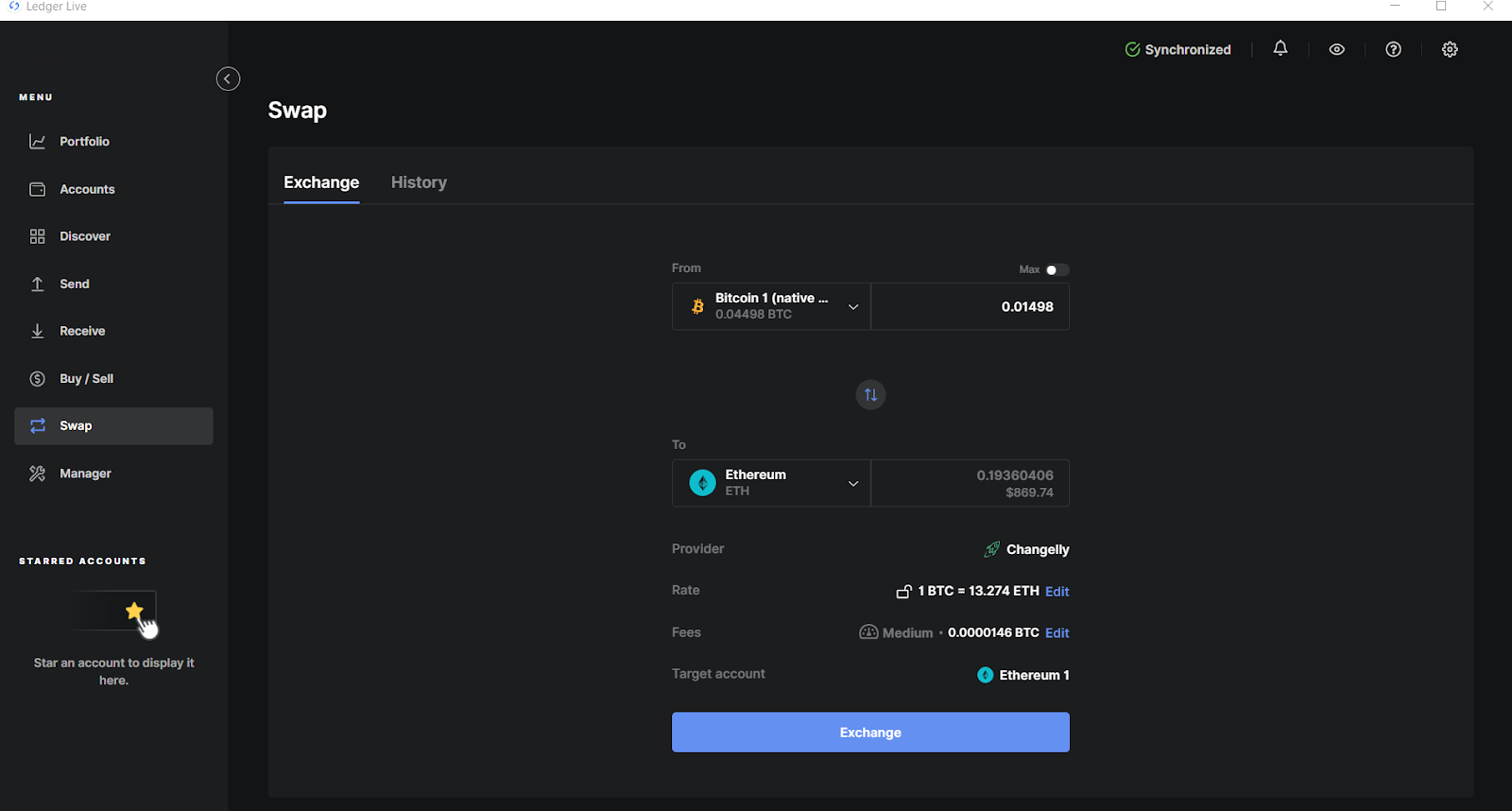The width and height of the screenshot is (1512, 811).
Task: Click the Synchronized status icon
Action: pyautogui.click(x=1132, y=49)
